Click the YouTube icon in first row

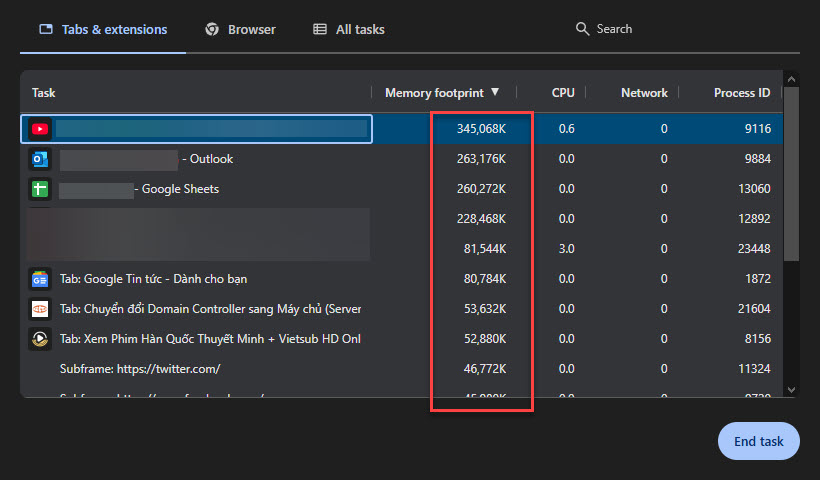(40, 129)
